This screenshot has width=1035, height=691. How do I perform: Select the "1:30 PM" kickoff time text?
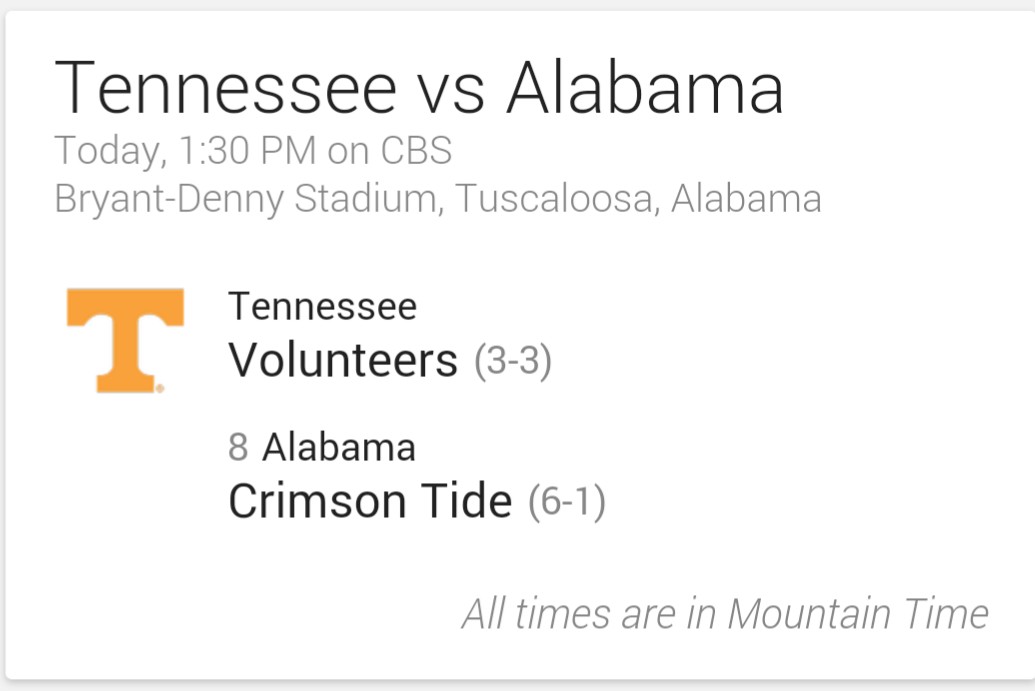(x=245, y=151)
